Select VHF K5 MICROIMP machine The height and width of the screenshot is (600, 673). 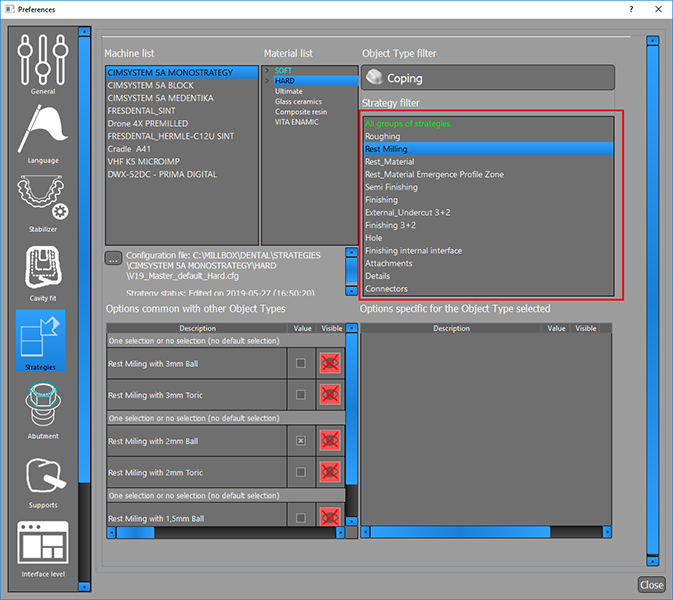(182, 161)
